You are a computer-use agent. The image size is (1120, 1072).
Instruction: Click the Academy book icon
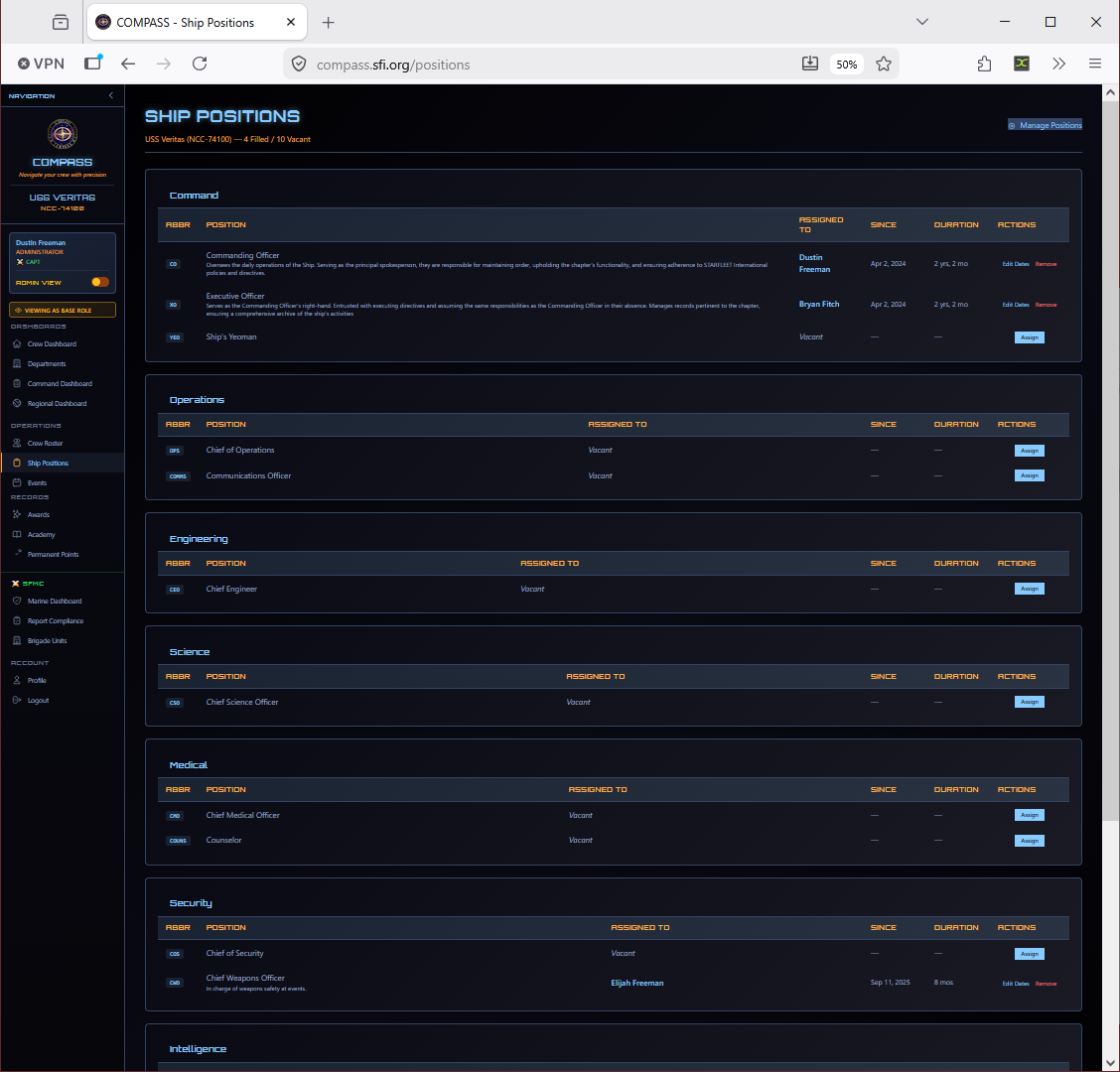click(x=17, y=534)
